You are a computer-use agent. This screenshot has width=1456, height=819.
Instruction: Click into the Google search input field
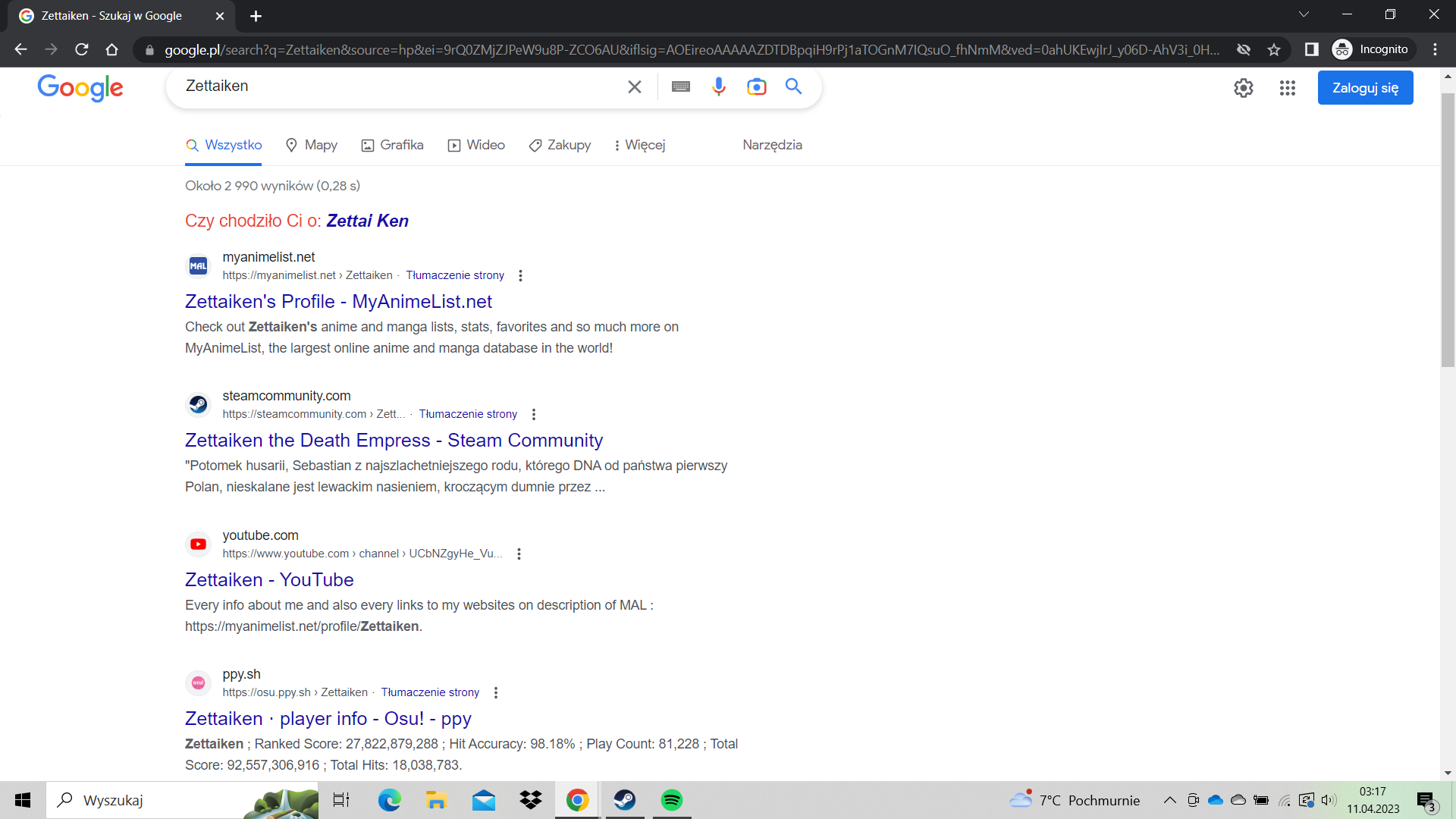pos(394,86)
